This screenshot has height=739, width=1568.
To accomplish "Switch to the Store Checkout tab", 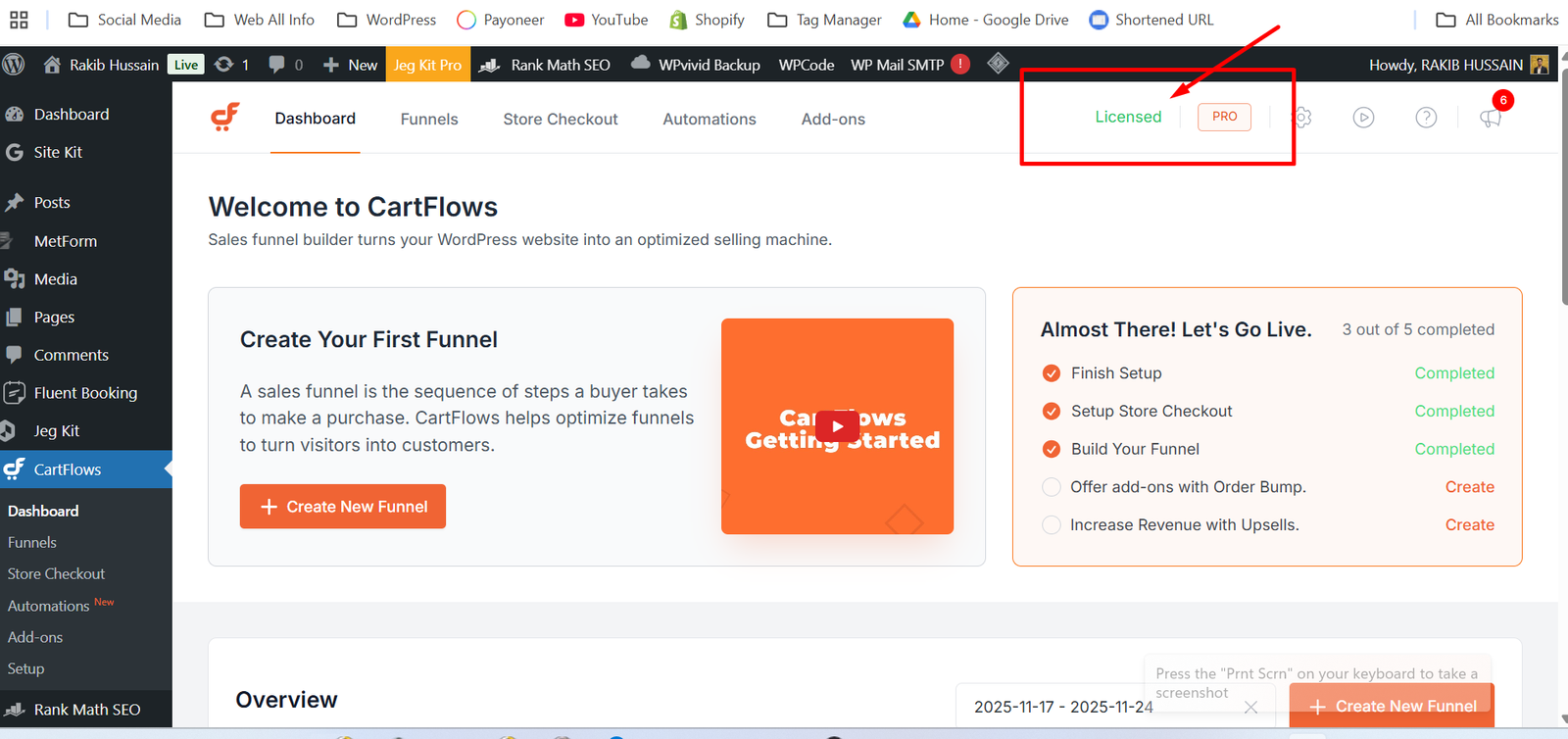I will click(561, 119).
